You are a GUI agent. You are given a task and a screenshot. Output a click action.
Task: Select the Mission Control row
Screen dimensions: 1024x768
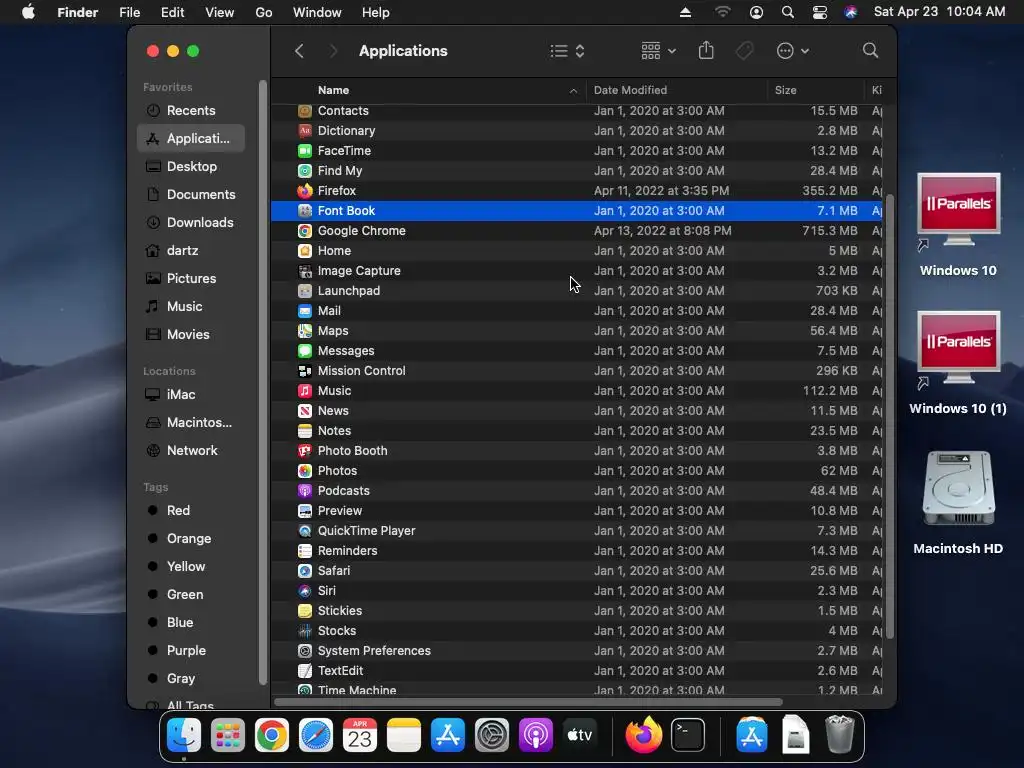tap(577, 371)
